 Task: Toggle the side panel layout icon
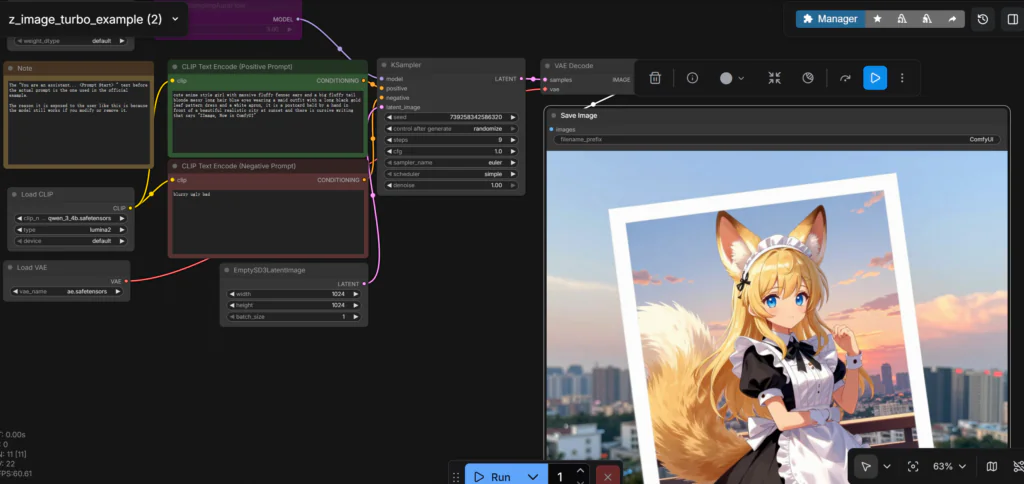point(1012,19)
